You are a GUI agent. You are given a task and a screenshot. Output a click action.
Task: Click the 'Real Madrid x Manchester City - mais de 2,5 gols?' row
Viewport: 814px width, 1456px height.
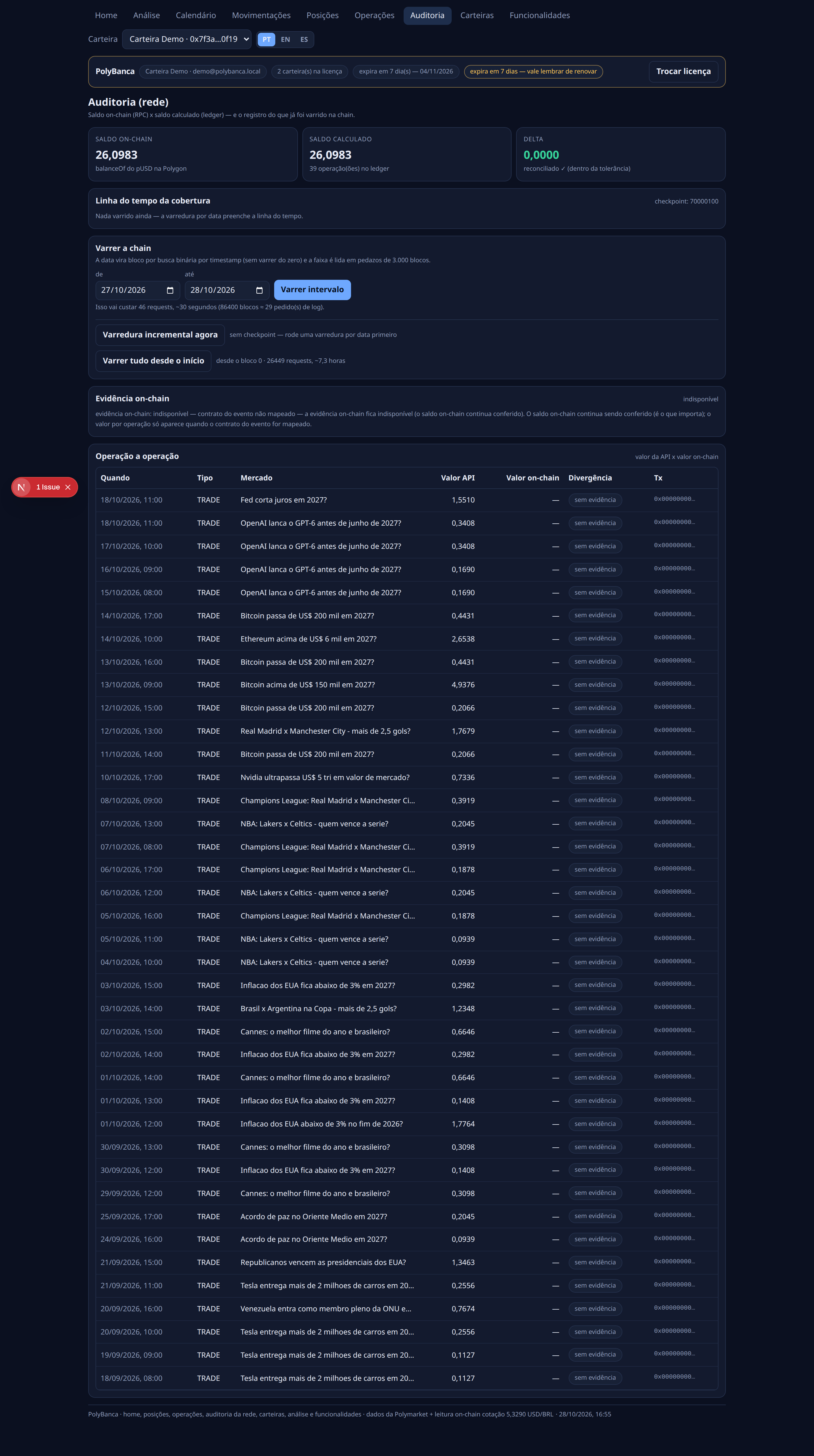[x=406, y=731]
